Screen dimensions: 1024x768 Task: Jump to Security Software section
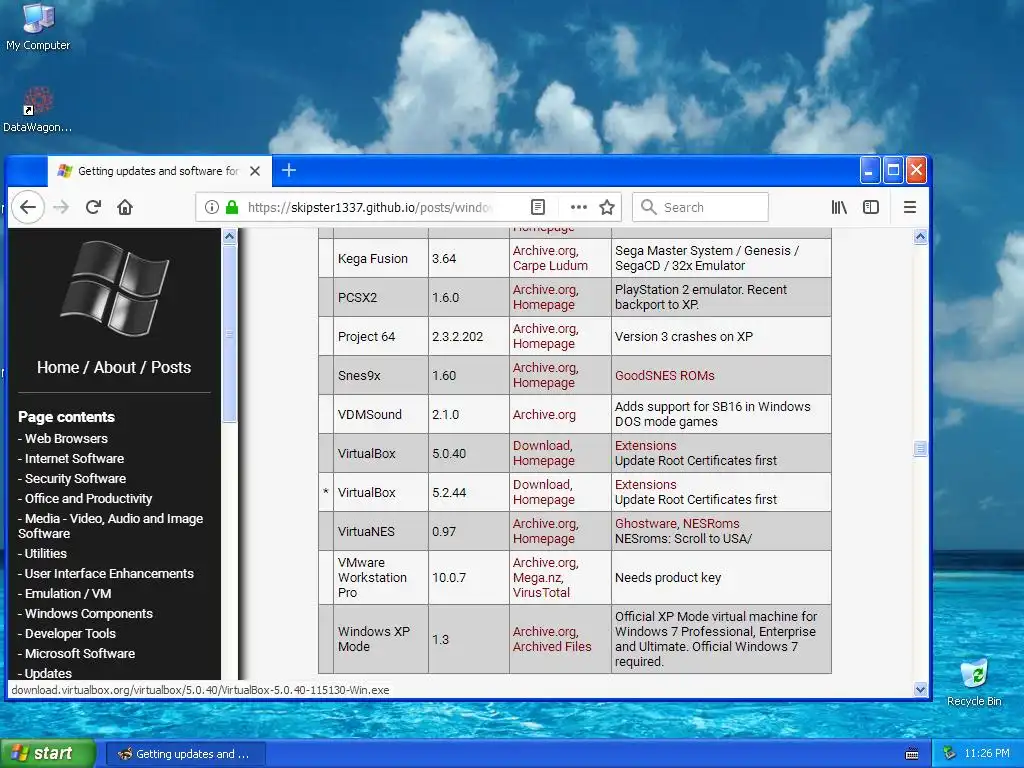tap(75, 478)
